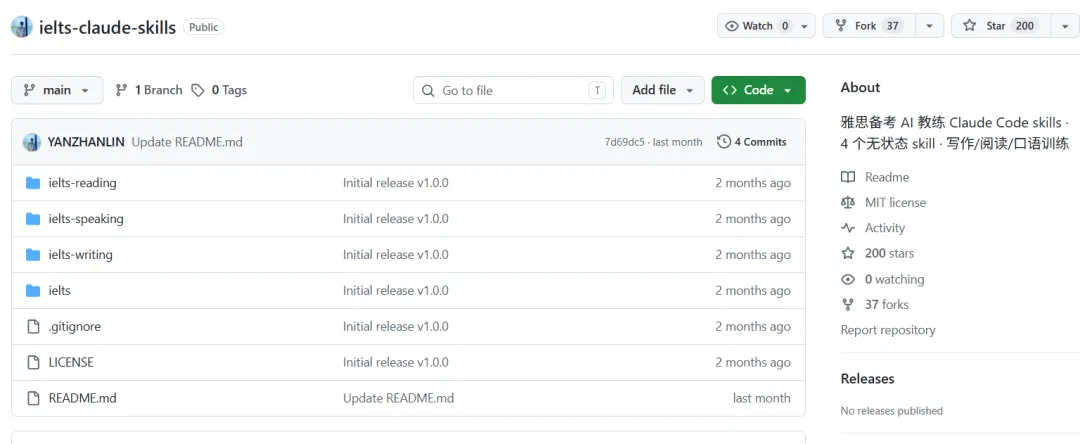Open the ielts-speaking folder name

86,219
